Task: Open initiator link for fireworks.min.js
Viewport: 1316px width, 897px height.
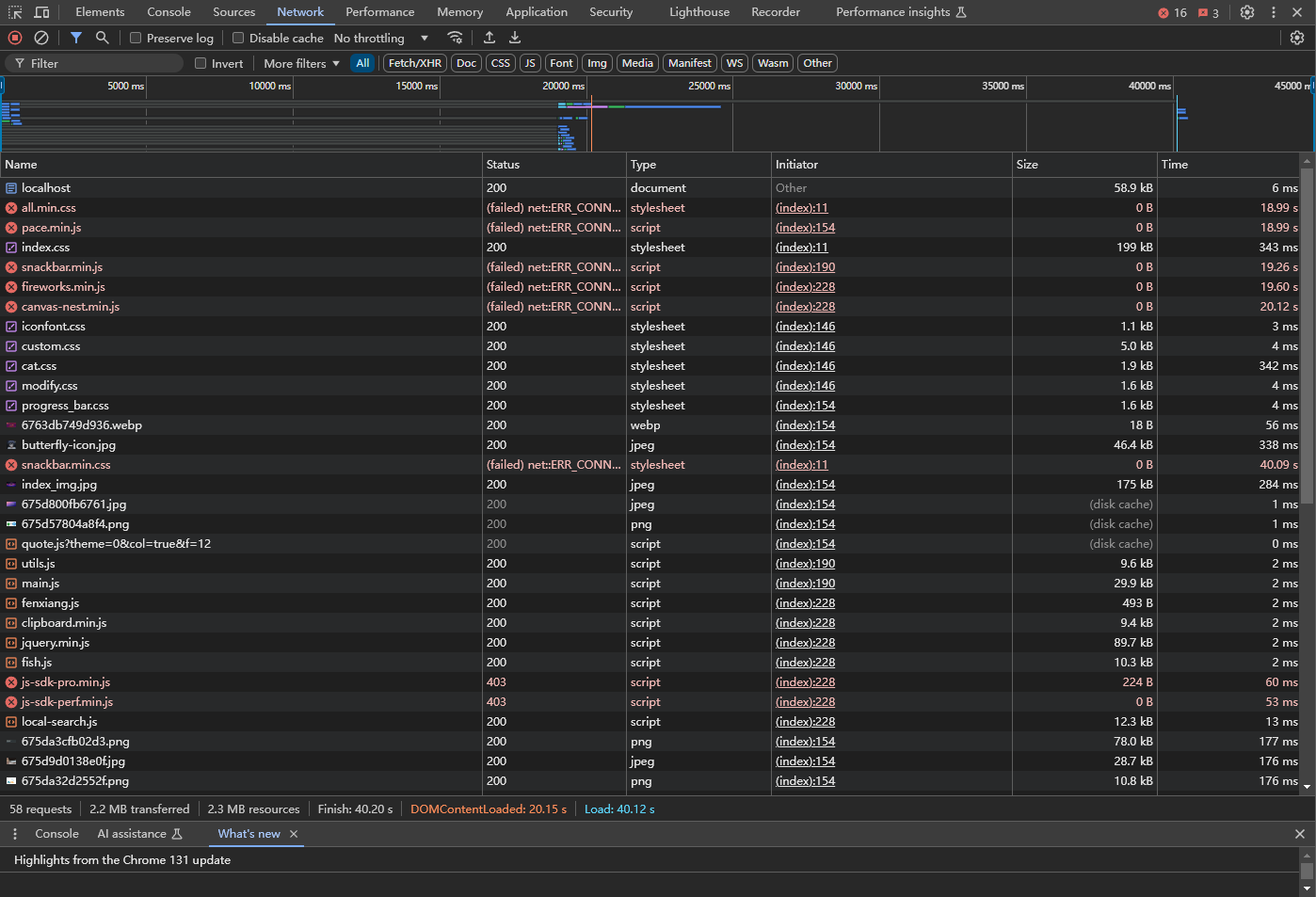Action: (x=805, y=287)
